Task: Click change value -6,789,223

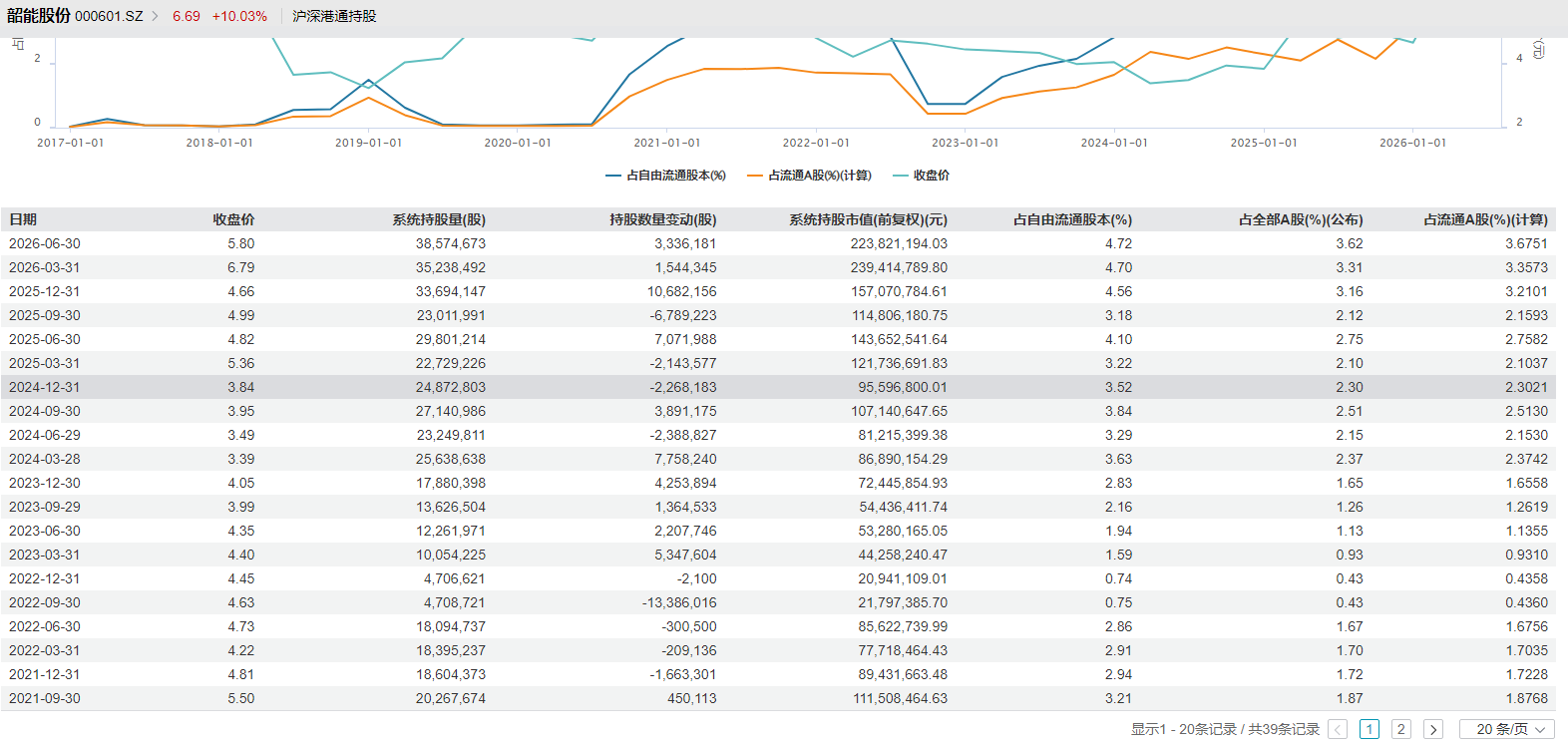Action: click(x=683, y=315)
